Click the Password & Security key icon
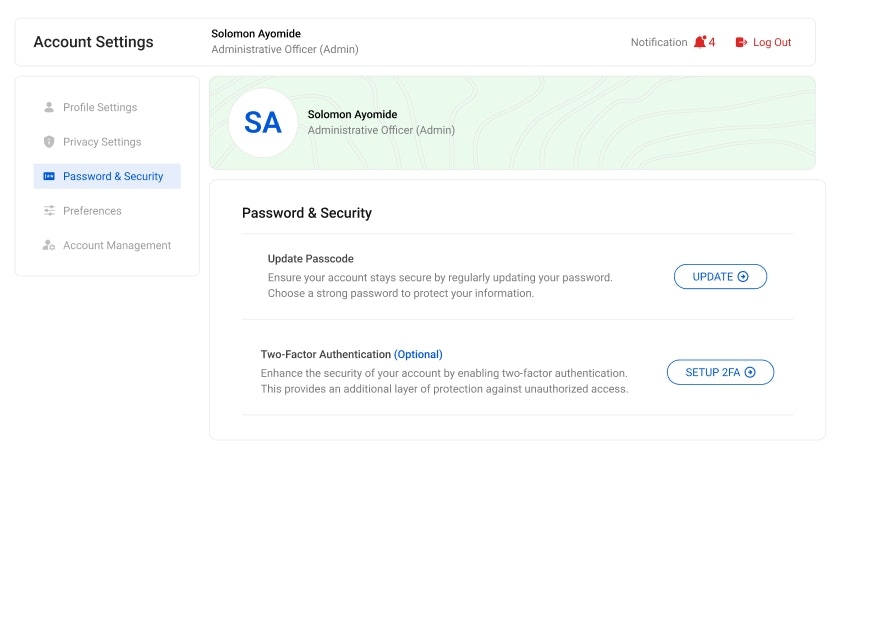The width and height of the screenshot is (870, 633). point(49,176)
